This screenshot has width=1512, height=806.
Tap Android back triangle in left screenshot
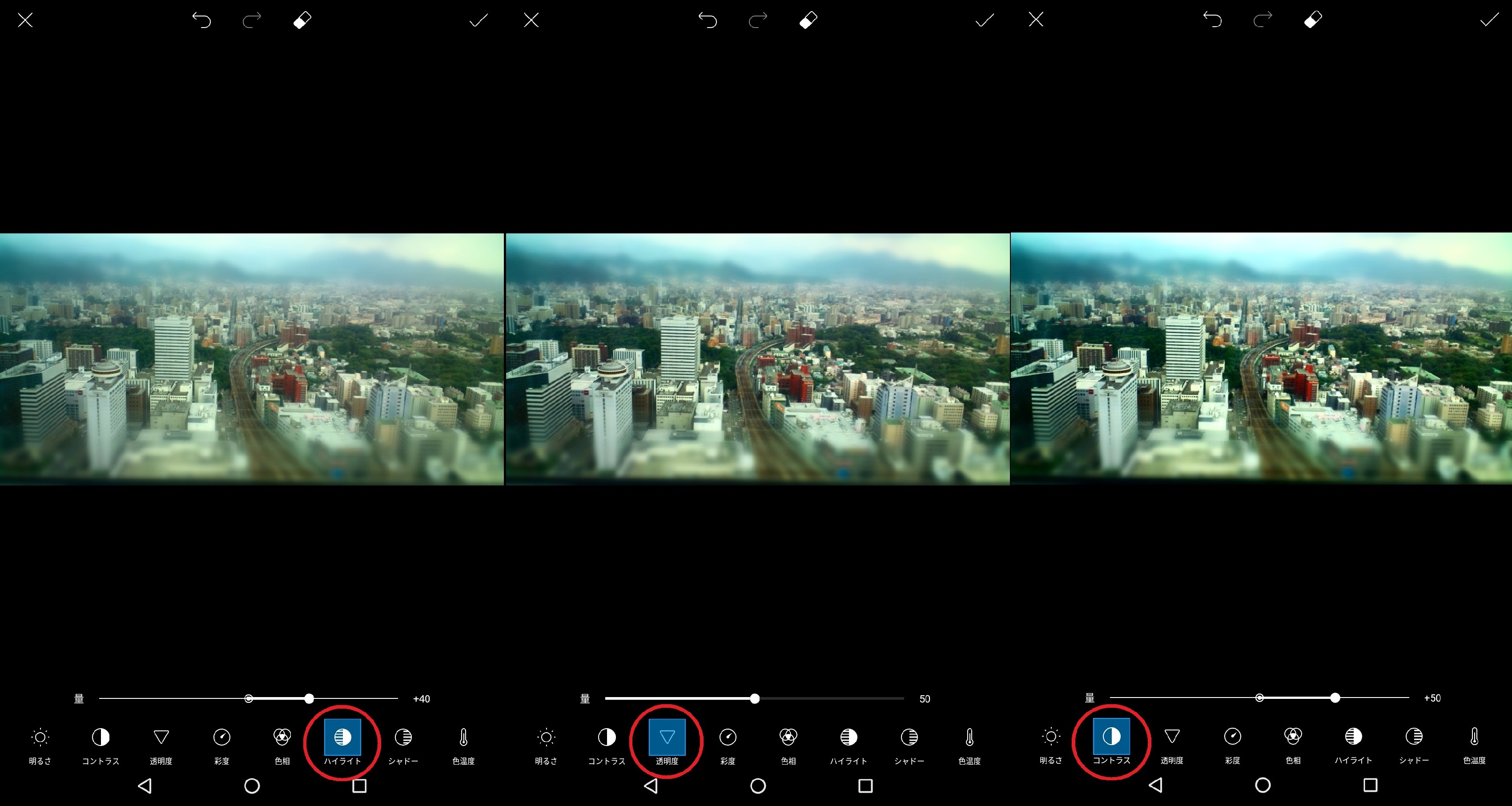[x=145, y=786]
